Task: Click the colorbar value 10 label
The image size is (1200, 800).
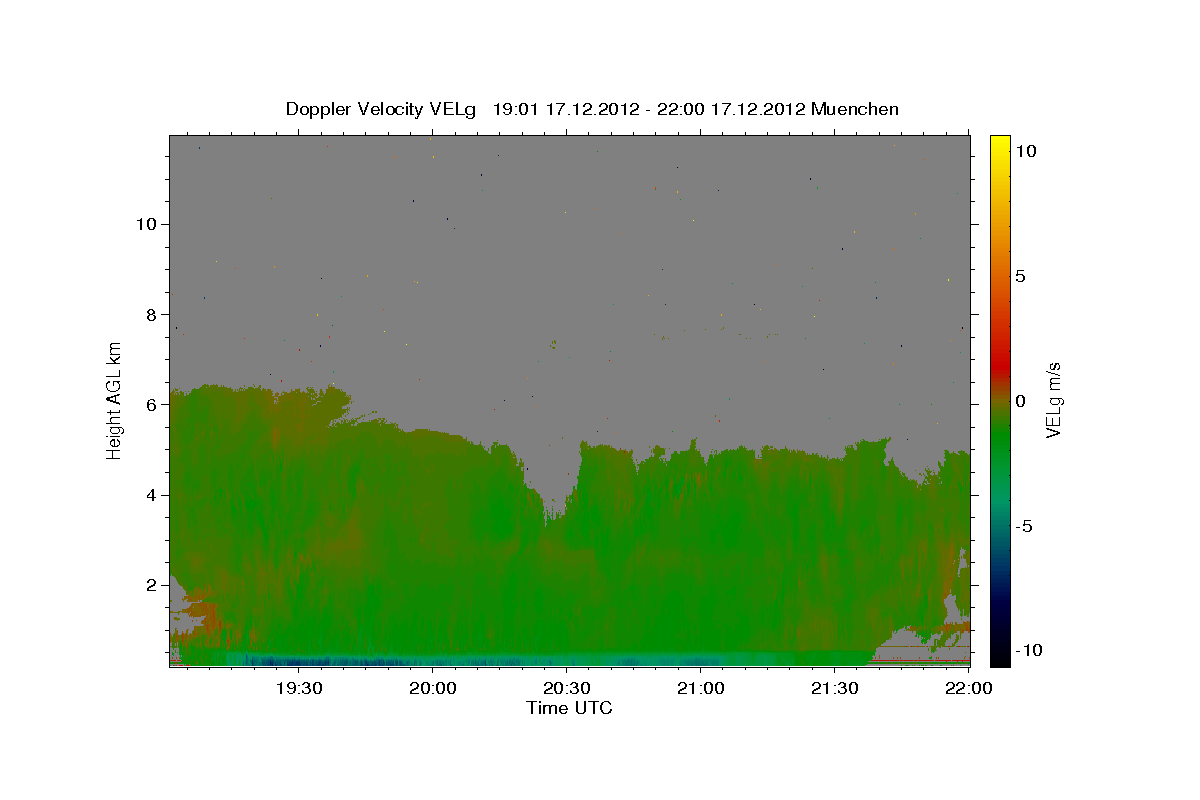Action: tap(1025, 150)
